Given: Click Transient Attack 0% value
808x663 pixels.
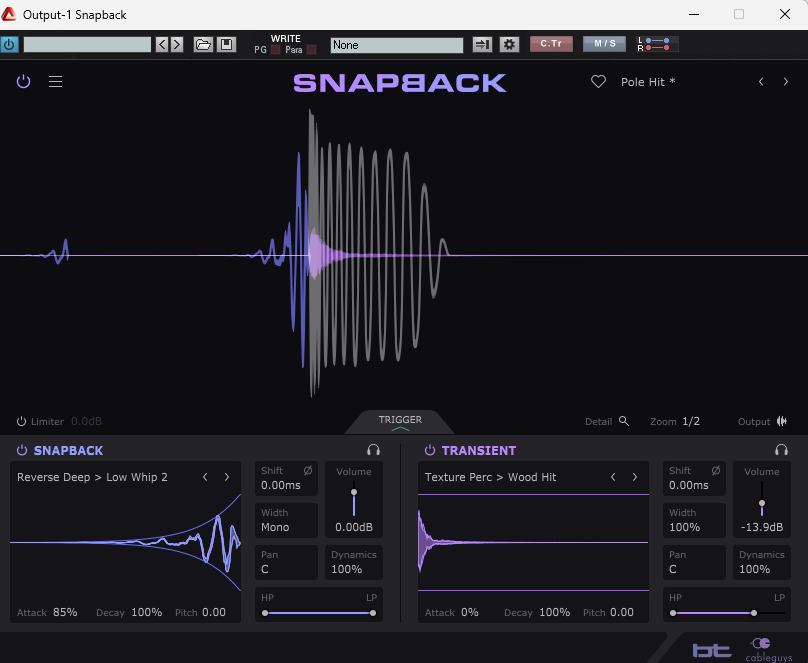Looking at the screenshot, I should (470, 613).
